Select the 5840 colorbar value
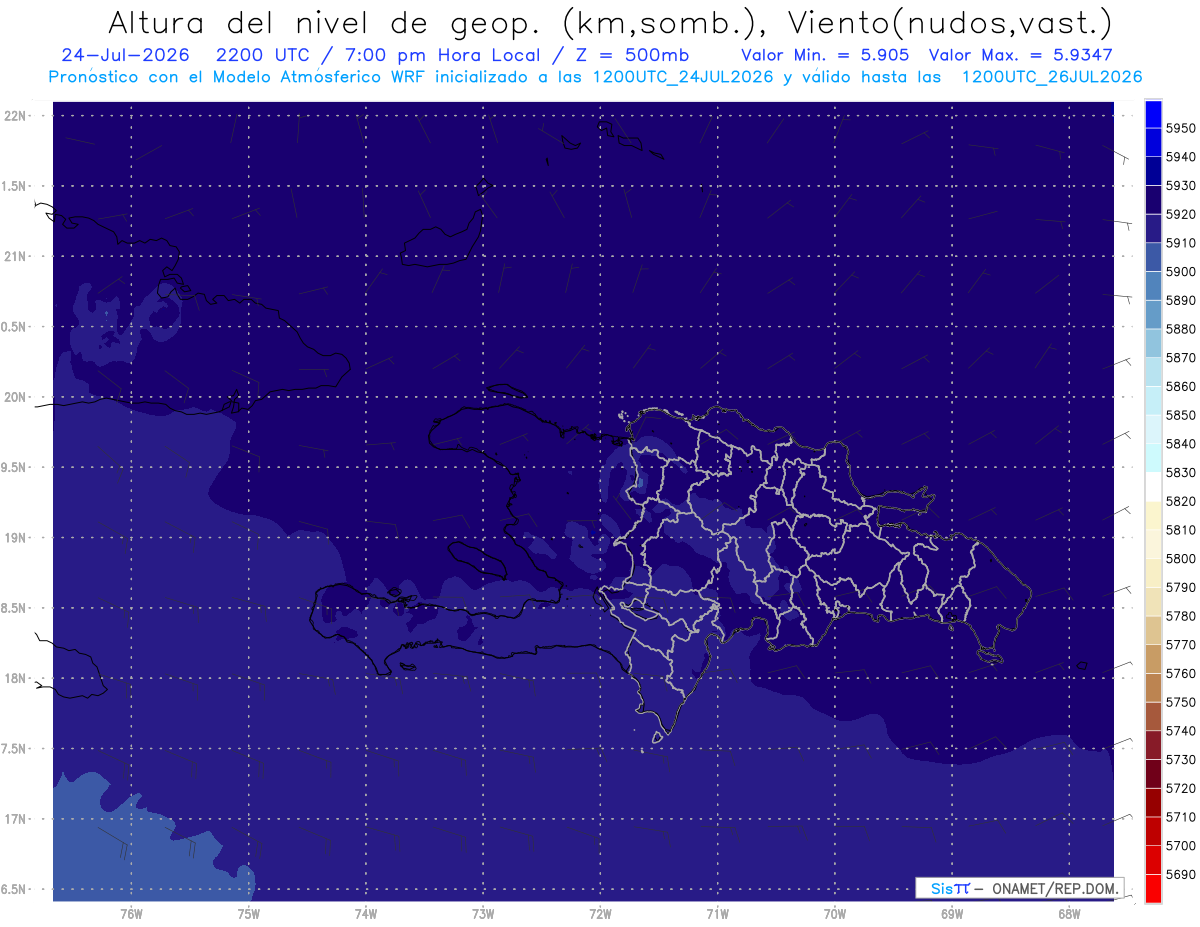The width and height of the screenshot is (1200, 927). click(1180, 443)
